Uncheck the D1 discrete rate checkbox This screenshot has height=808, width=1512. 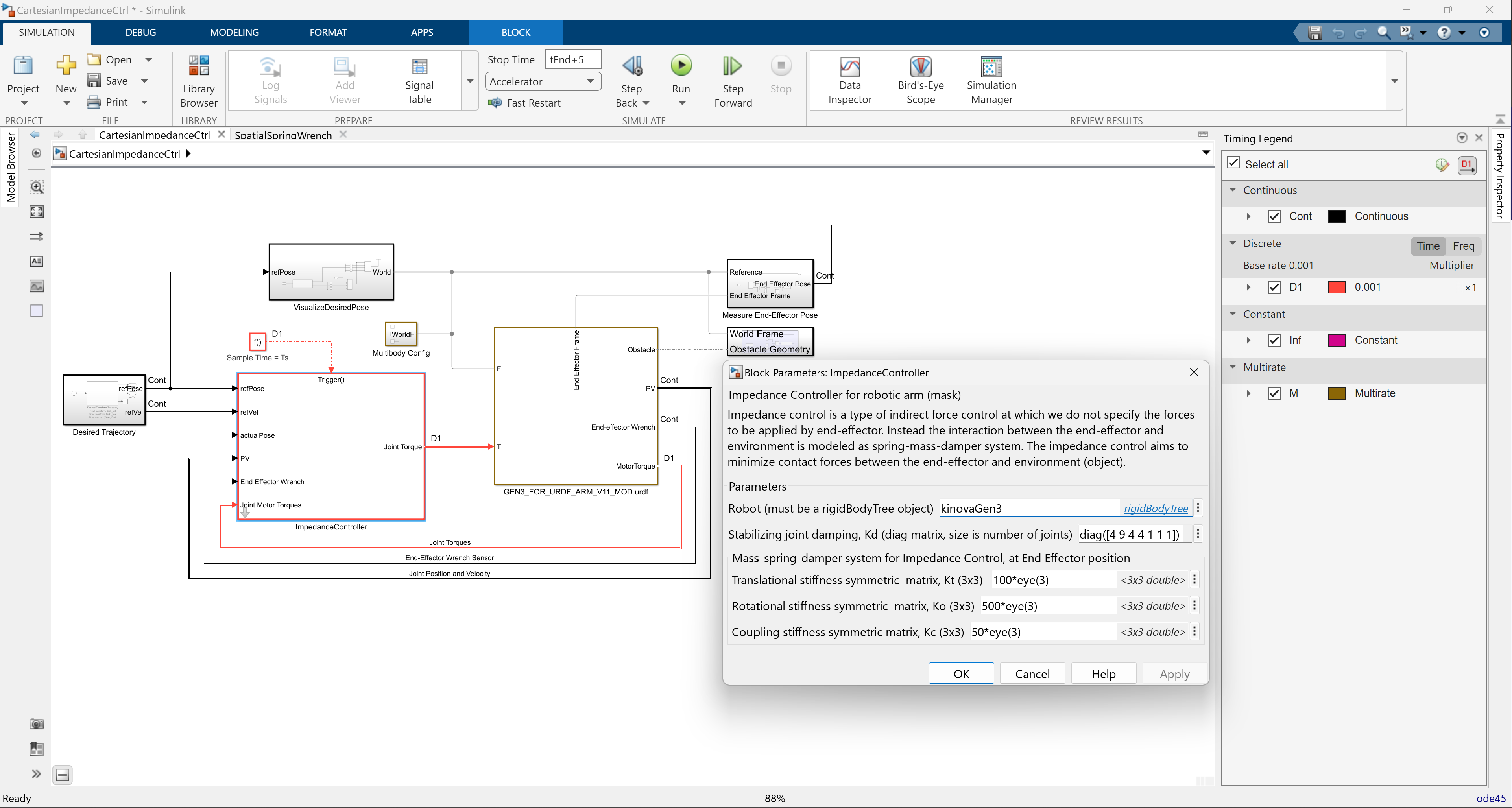pyautogui.click(x=1274, y=288)
